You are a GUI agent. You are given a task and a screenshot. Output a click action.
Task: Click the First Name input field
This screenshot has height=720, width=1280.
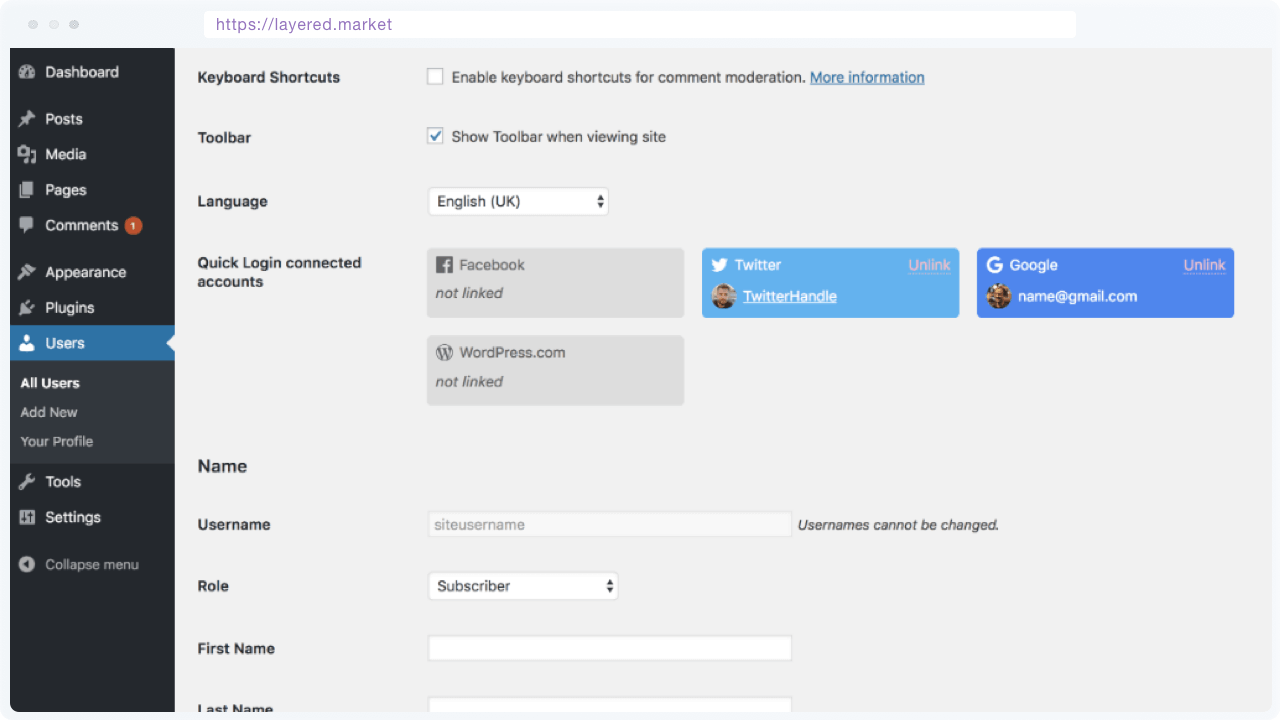point(609,647)
